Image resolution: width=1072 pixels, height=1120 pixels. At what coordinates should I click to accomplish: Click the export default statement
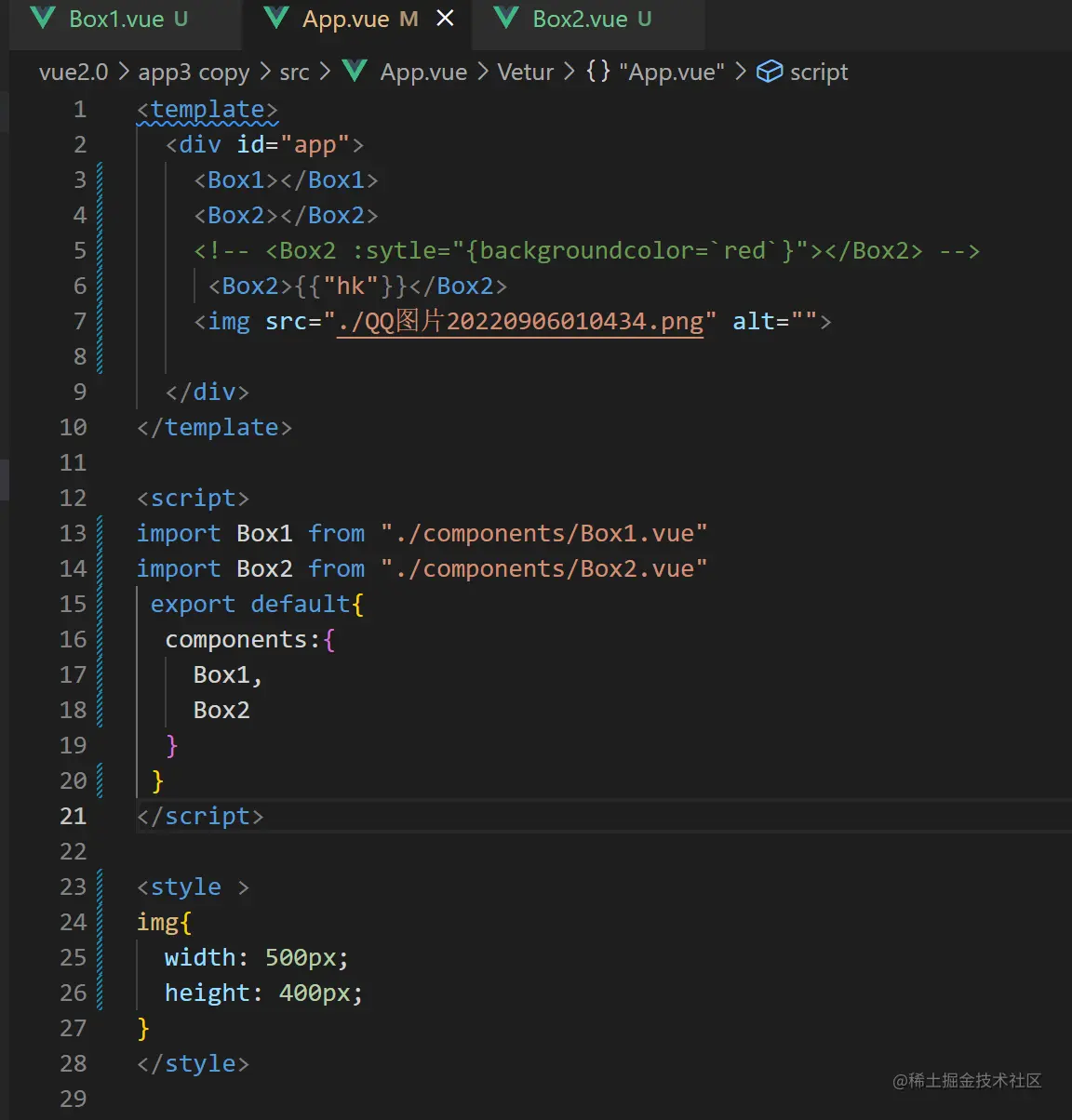point(257,605)
